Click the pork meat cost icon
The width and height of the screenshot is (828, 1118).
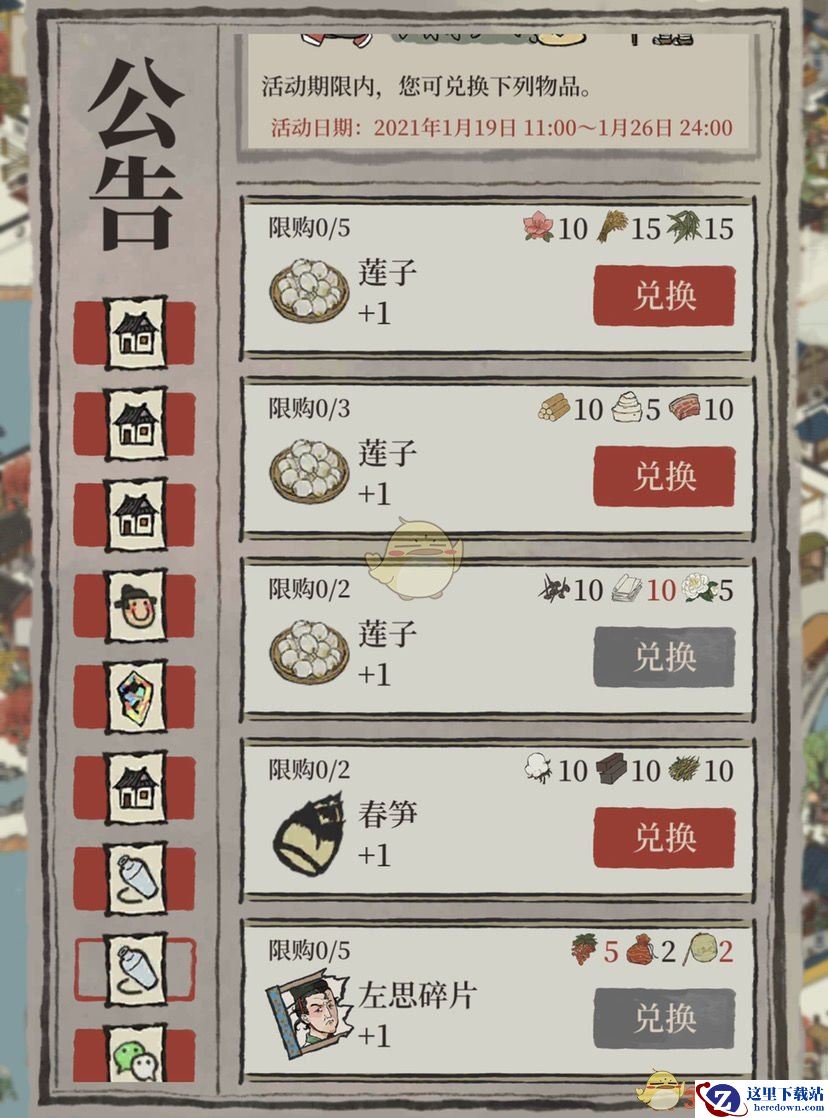684,407
